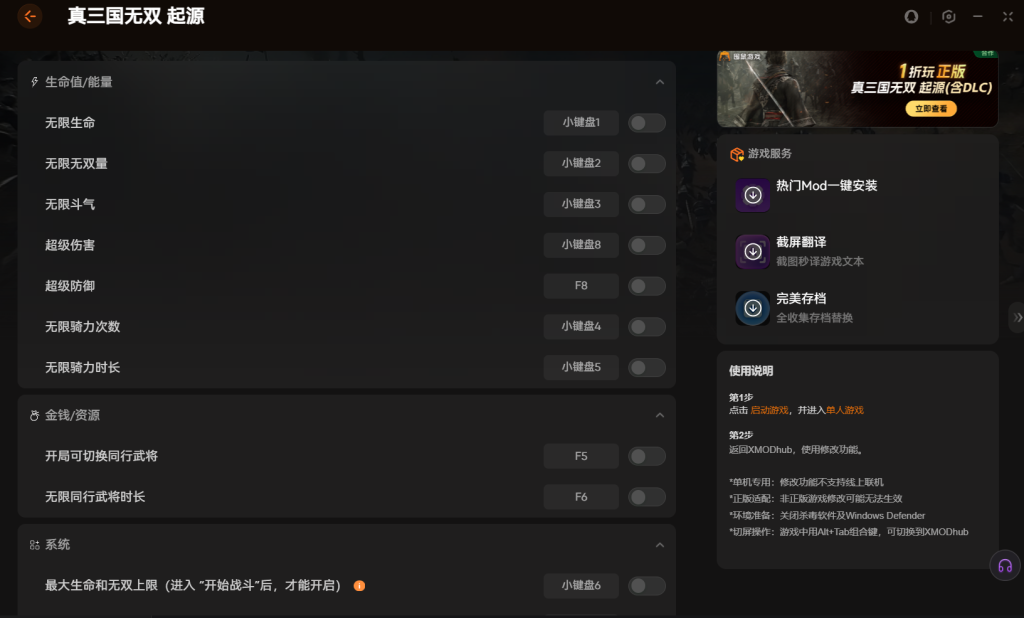Turn on the 超级伤害 switch
This screenshot has height=618, width=1024.
(x=646, y=245)
